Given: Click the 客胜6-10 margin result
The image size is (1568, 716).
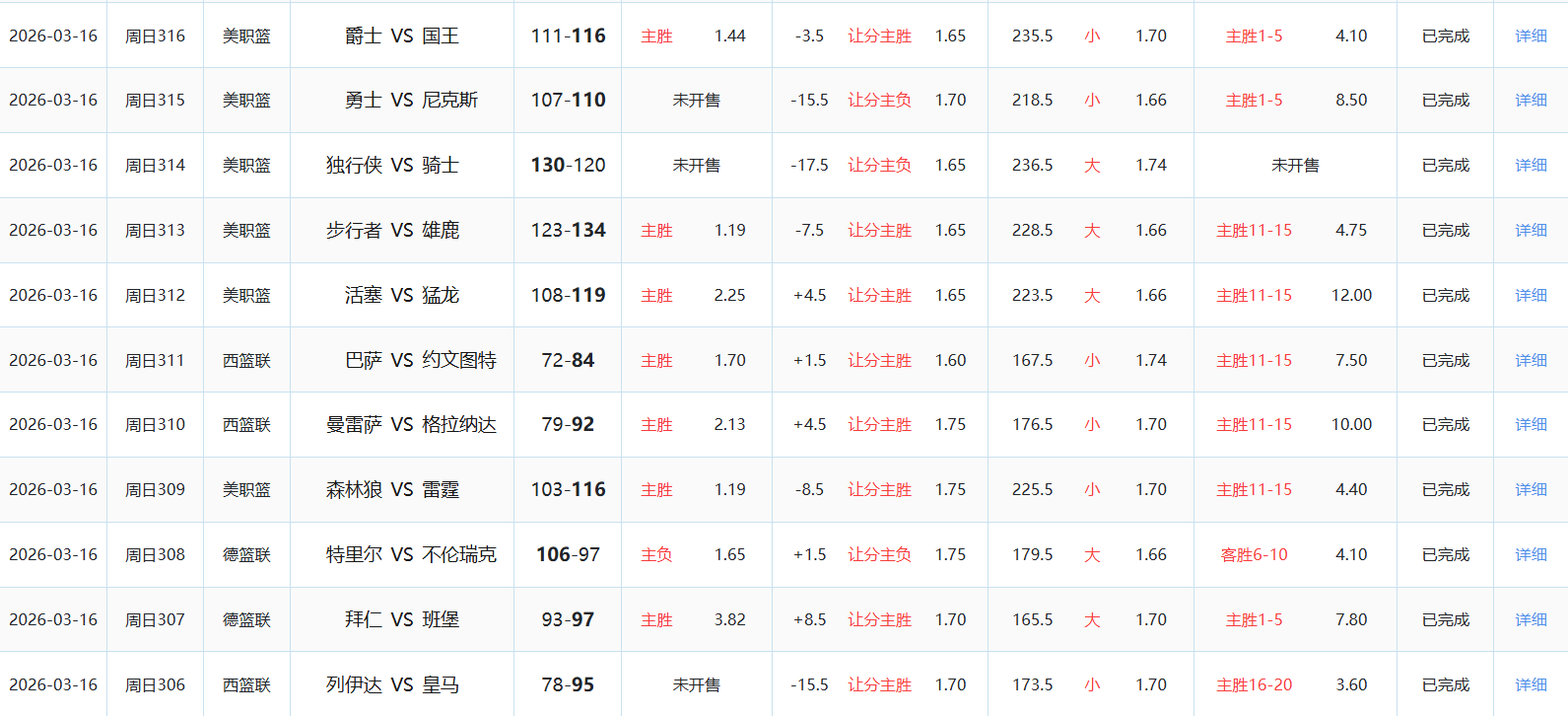Looking at the screenshot, I should [1254, 554].
